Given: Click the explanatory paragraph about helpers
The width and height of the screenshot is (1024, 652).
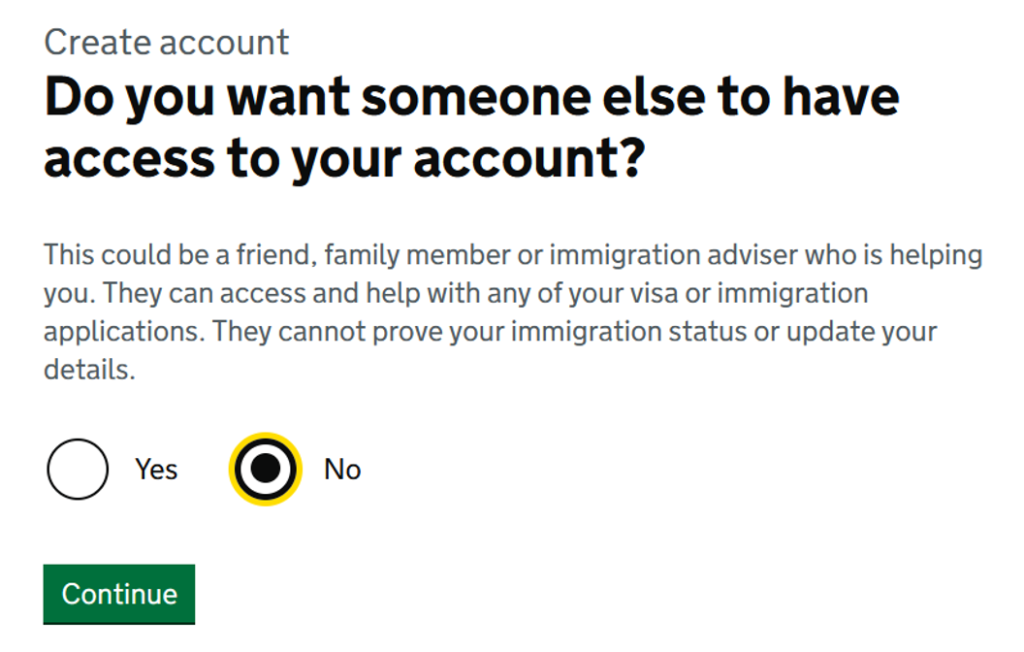Looking at the screenshot, I should coord(512,312).
